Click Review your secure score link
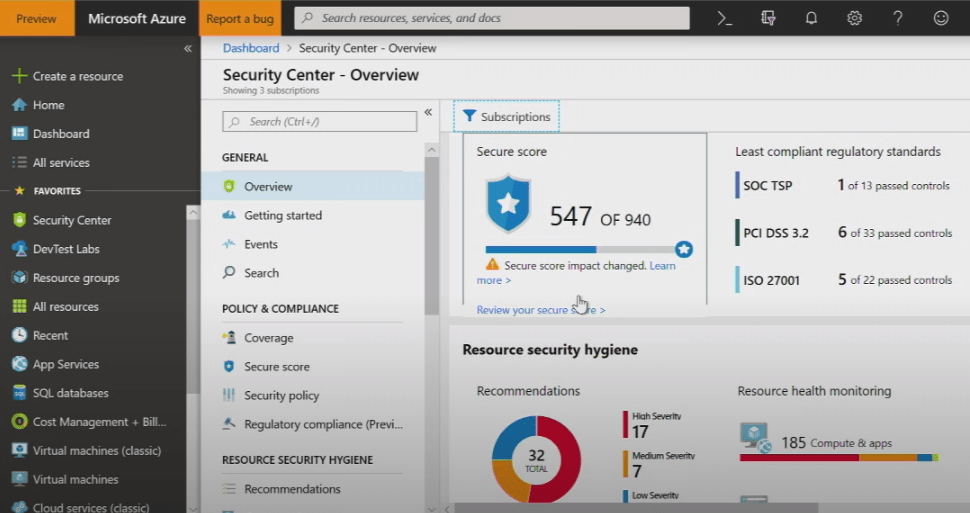Viewport: 970px width, 513px height. (x=541, y=309)
